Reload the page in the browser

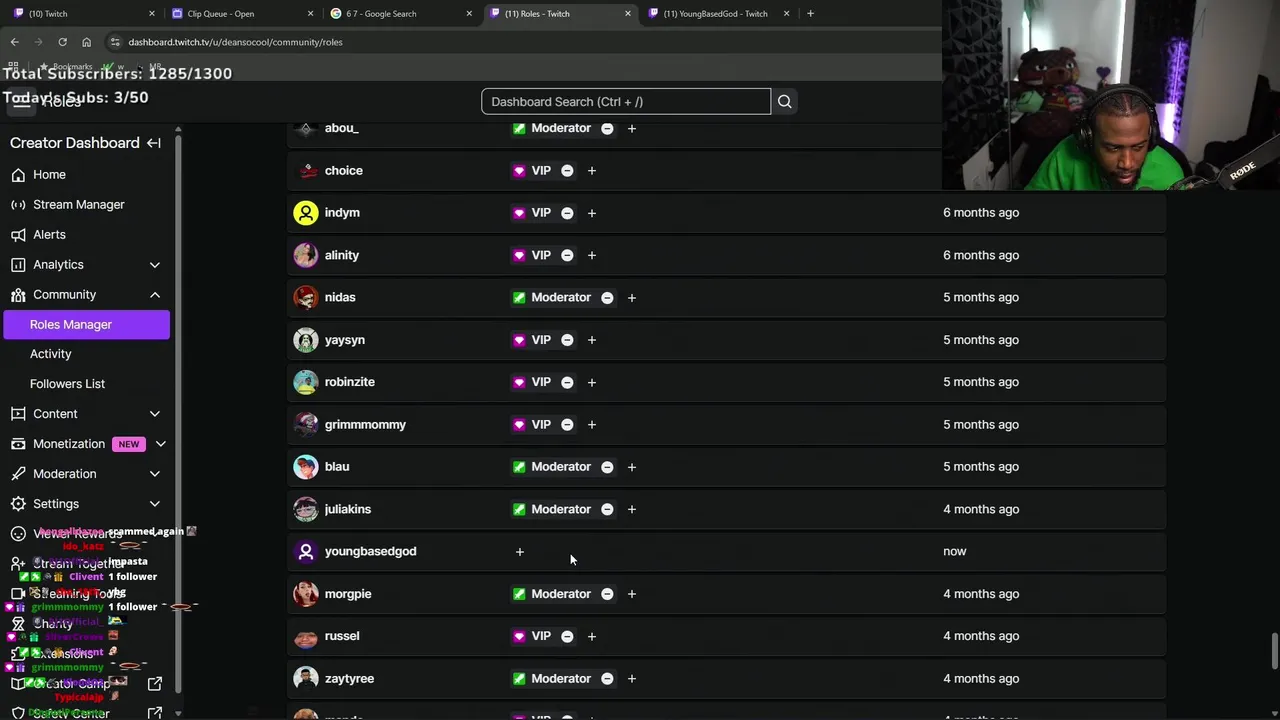(62, 42)
